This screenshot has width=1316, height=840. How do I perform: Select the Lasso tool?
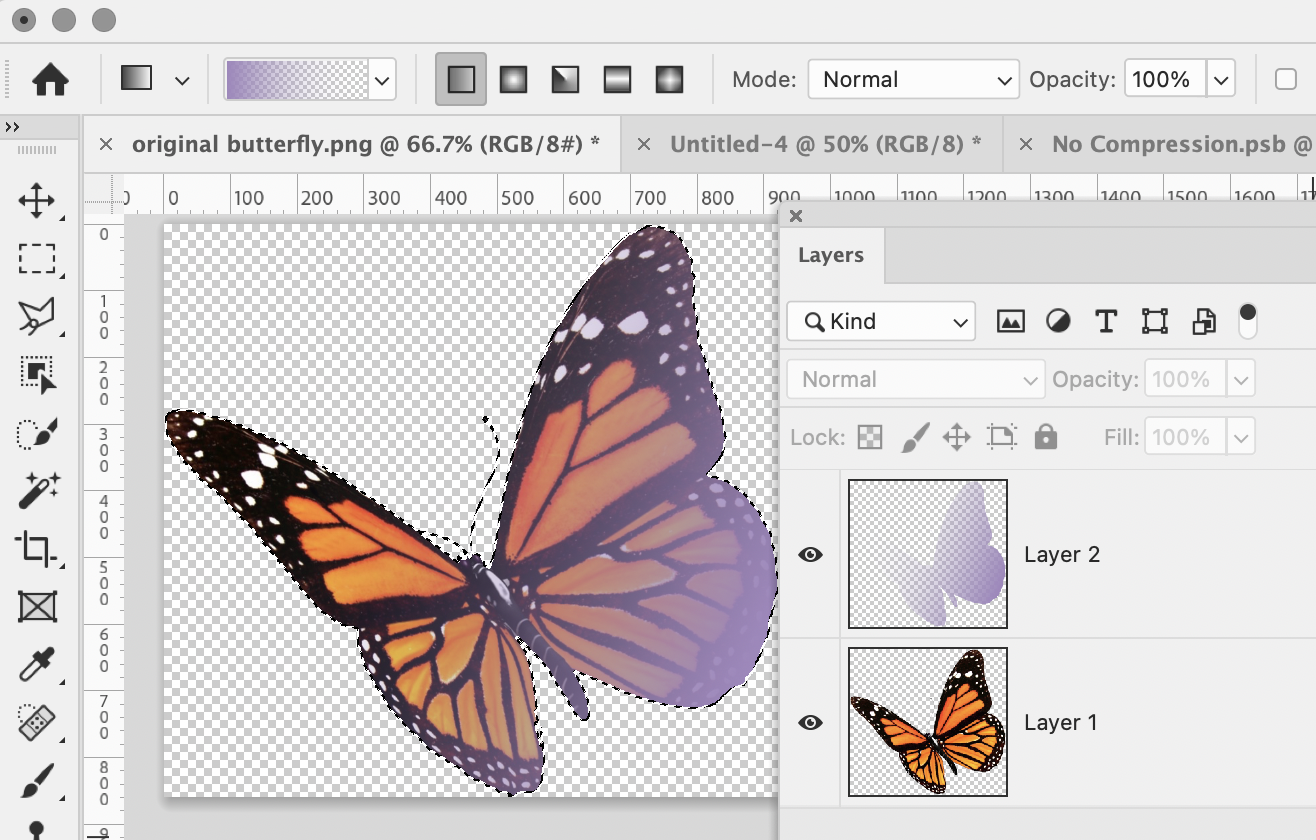click(38, 316)
